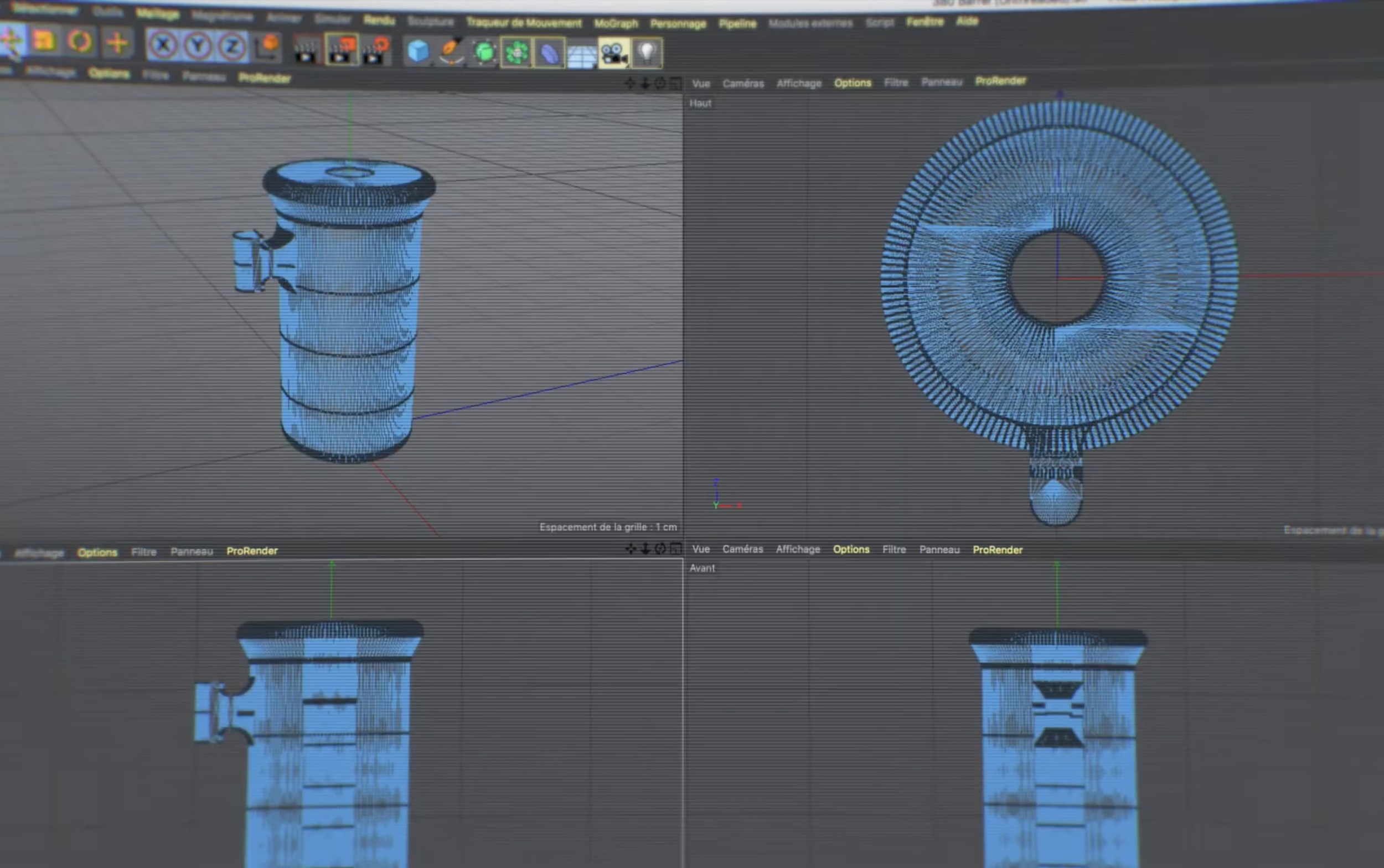Toggle the X axis lock
The image size is (1384, 868).
click(x=164, y=44)
